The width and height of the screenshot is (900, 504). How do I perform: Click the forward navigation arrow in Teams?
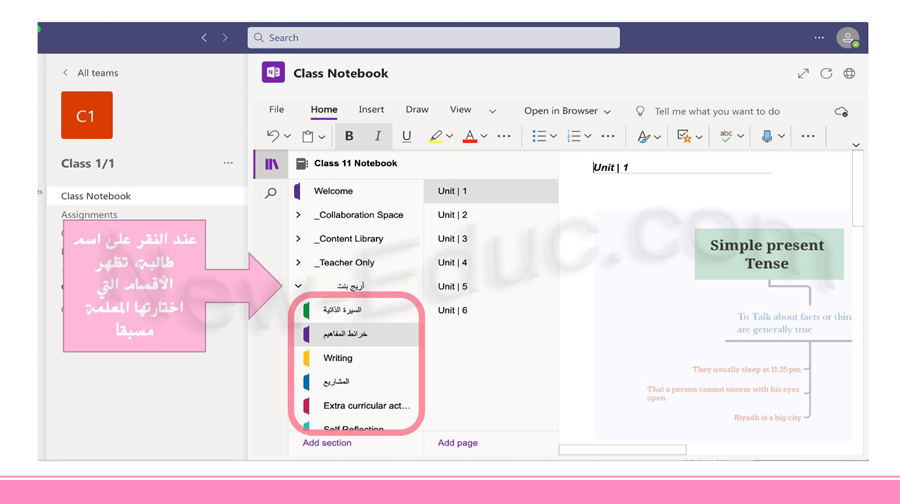coord(225,37)
